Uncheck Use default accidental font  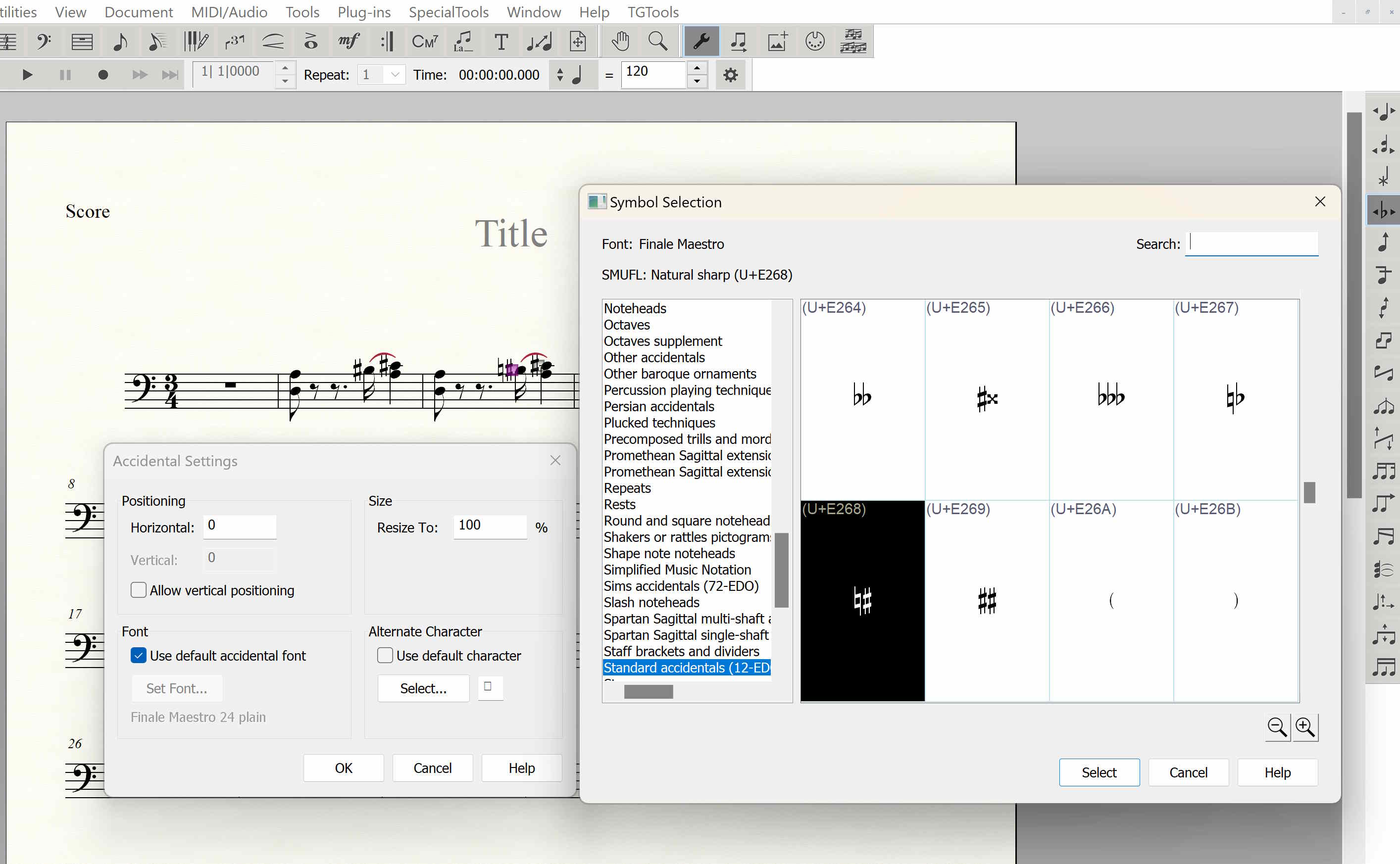point(138,656)
